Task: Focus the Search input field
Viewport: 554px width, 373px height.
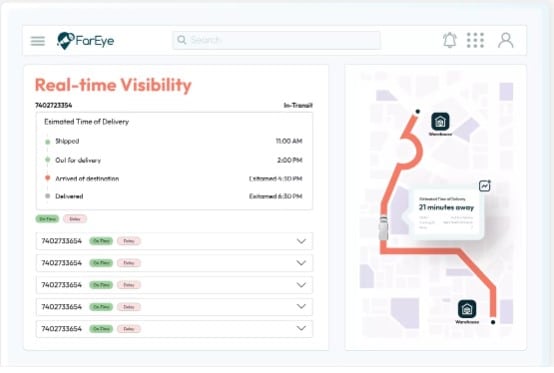Action: (x=276, y=40)
